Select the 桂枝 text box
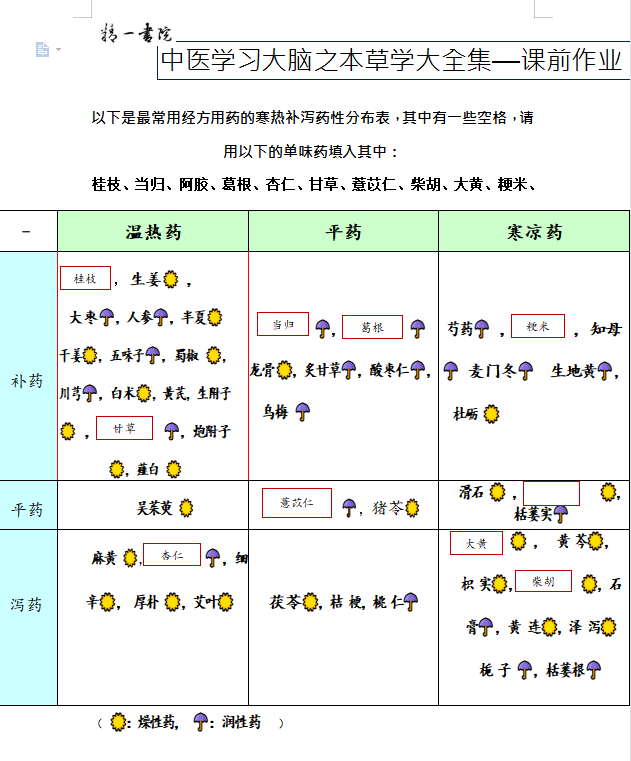The height and width of the screenshot is (761, 631). (85, 278)
